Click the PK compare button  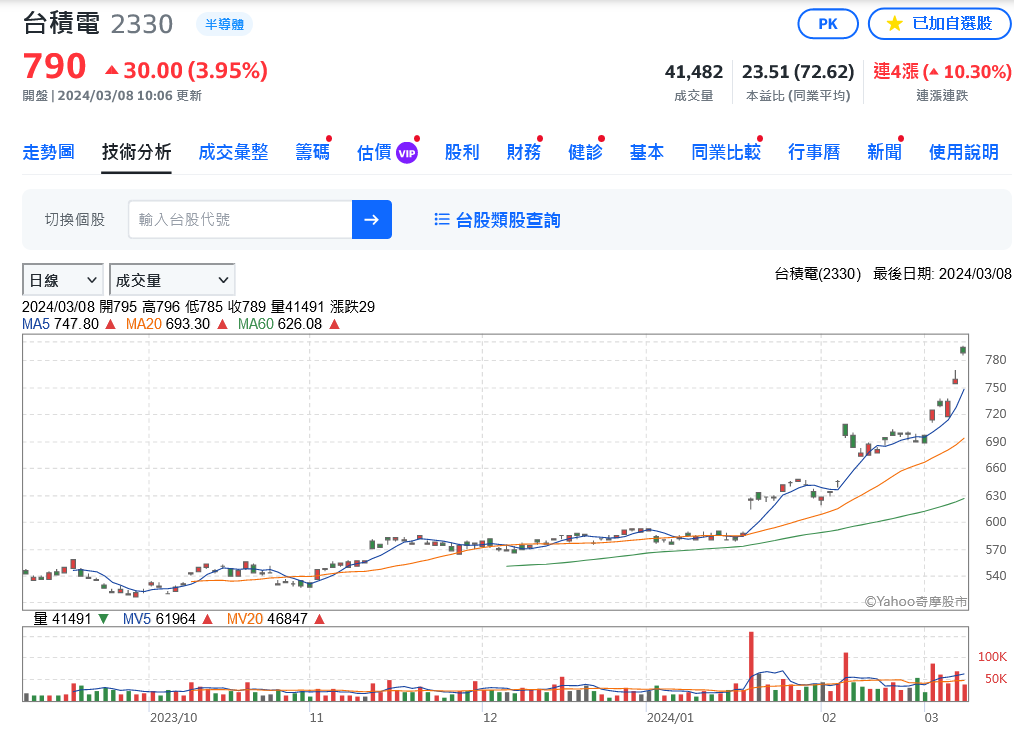coord(828,24)
